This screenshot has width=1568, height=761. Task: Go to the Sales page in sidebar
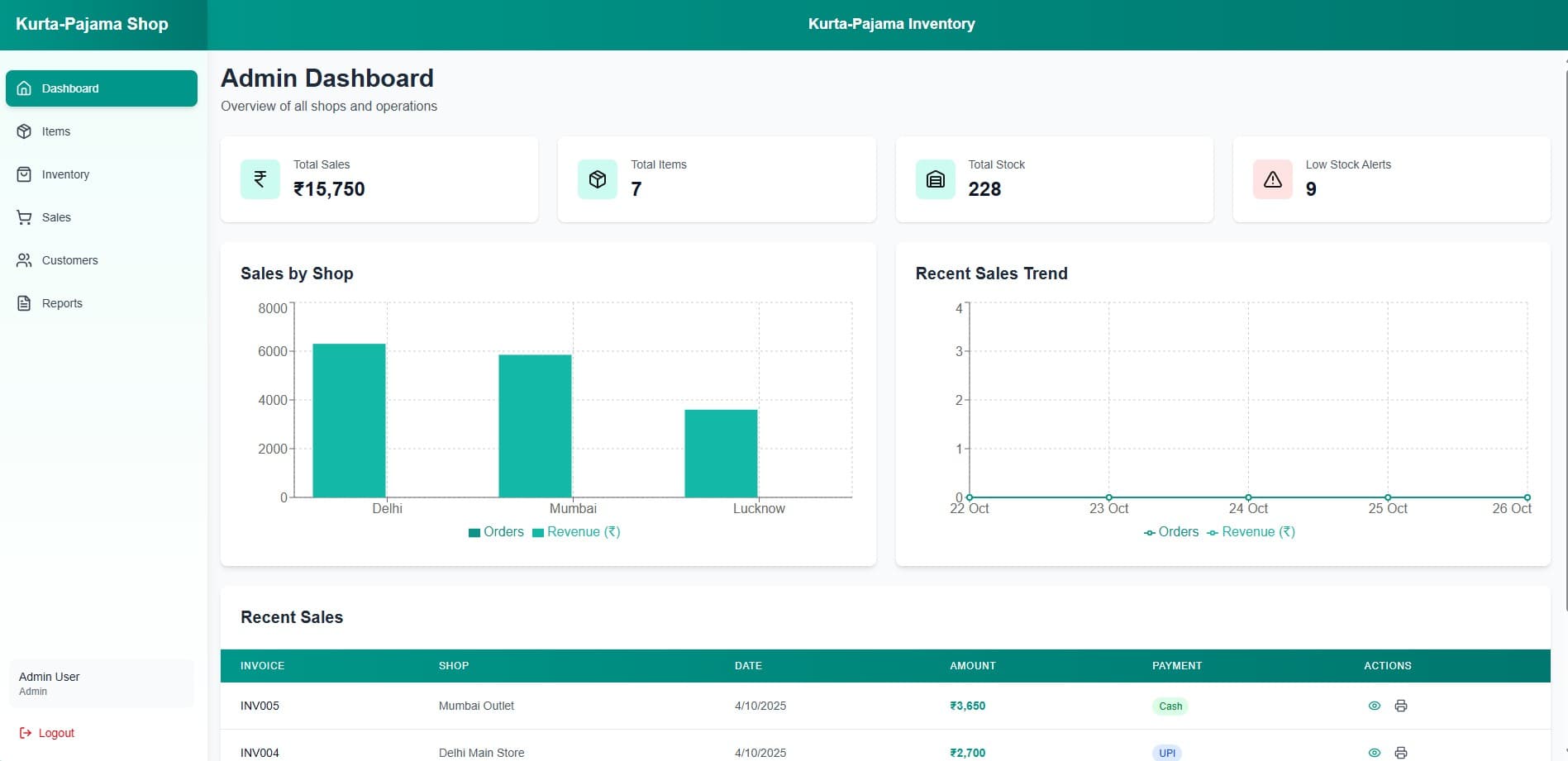[x=56, y=217]
